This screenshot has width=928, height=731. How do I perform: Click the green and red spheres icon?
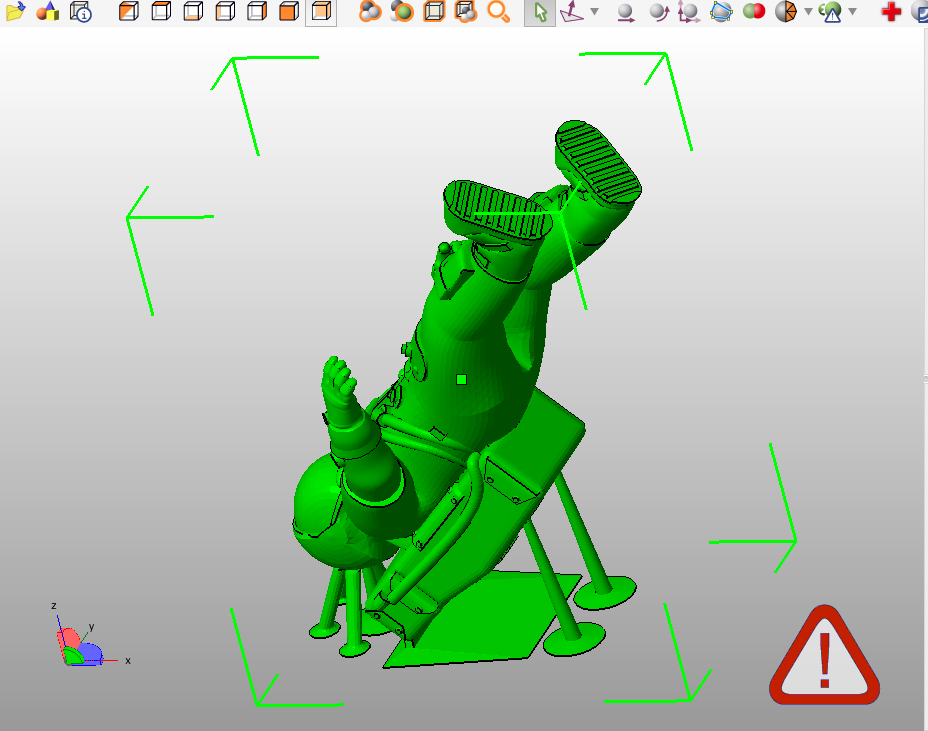754,11
